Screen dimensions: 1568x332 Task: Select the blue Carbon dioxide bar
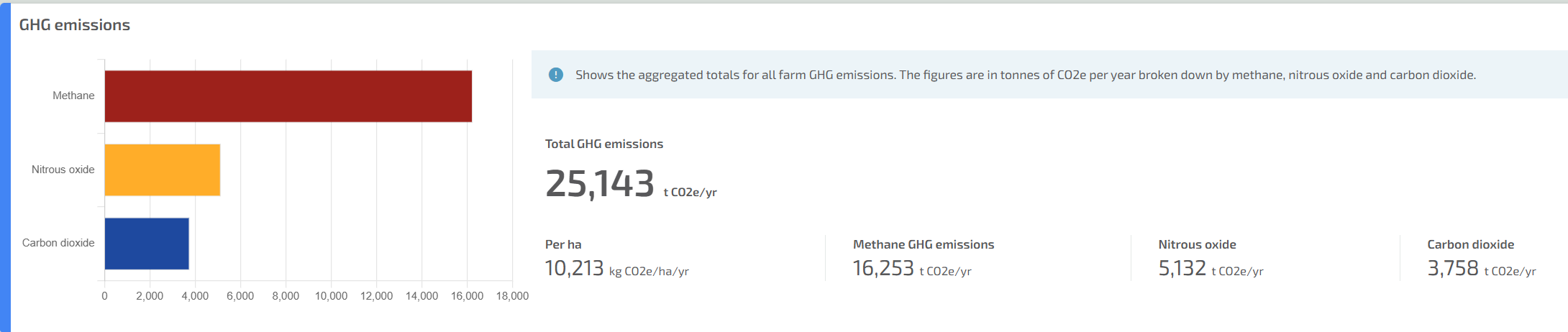[147, 244]
